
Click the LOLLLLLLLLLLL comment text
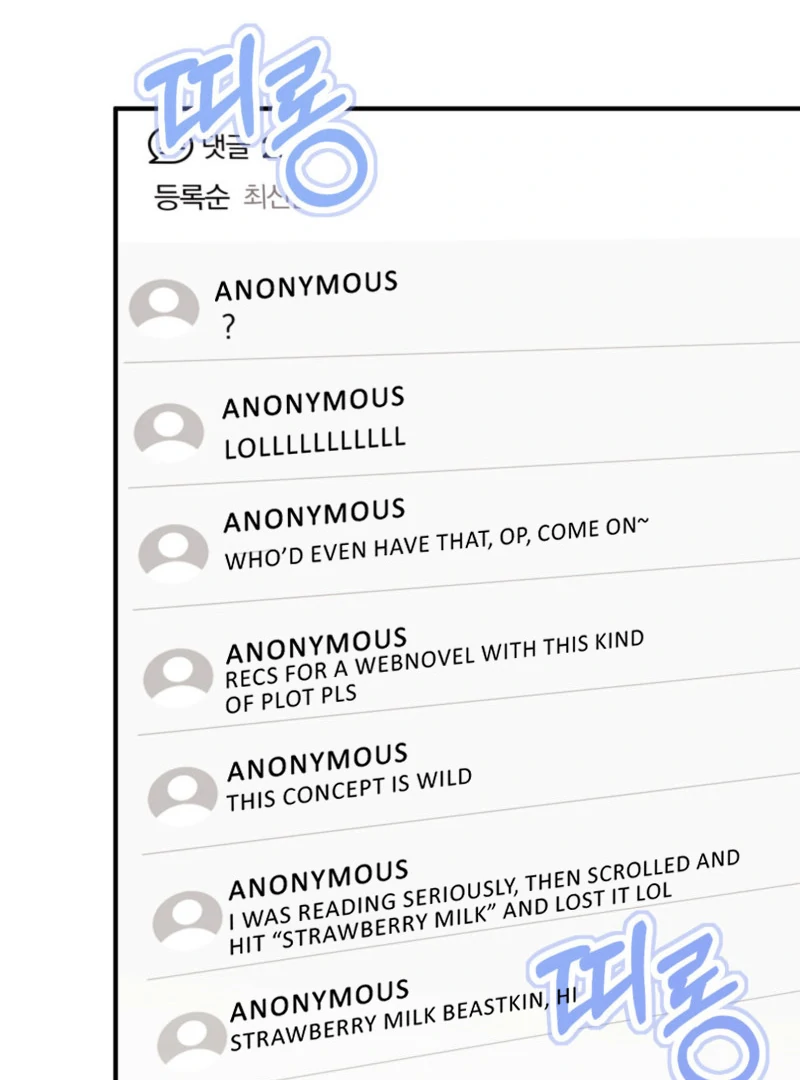click(x=315, y=443)
